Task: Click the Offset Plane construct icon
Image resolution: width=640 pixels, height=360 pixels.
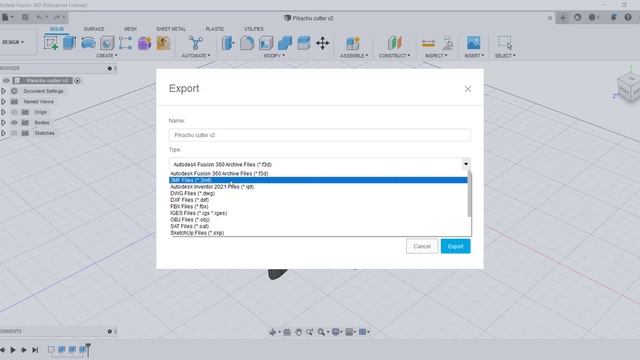Action: [x=394, y=43]
